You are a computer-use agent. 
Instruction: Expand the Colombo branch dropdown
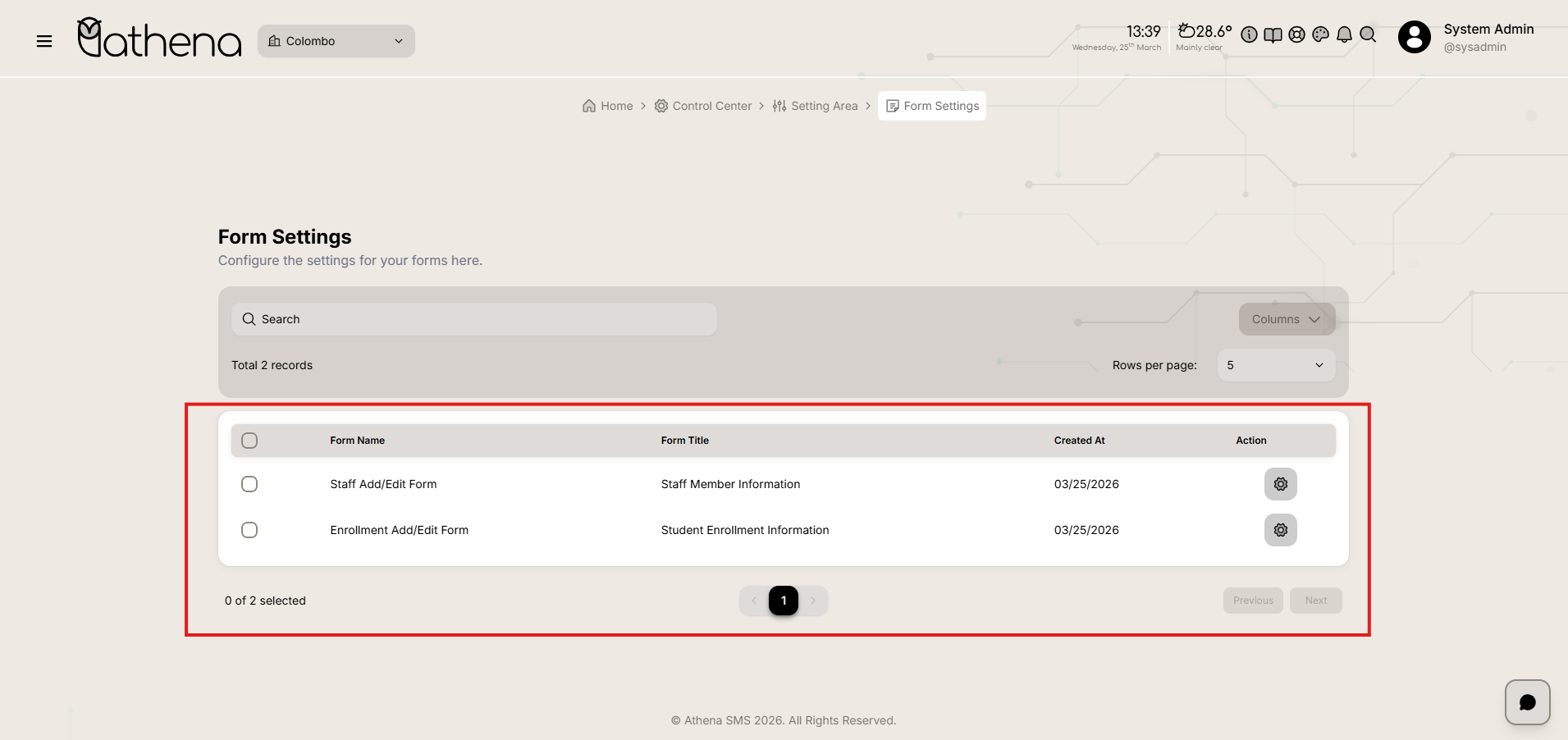point(336,41)
